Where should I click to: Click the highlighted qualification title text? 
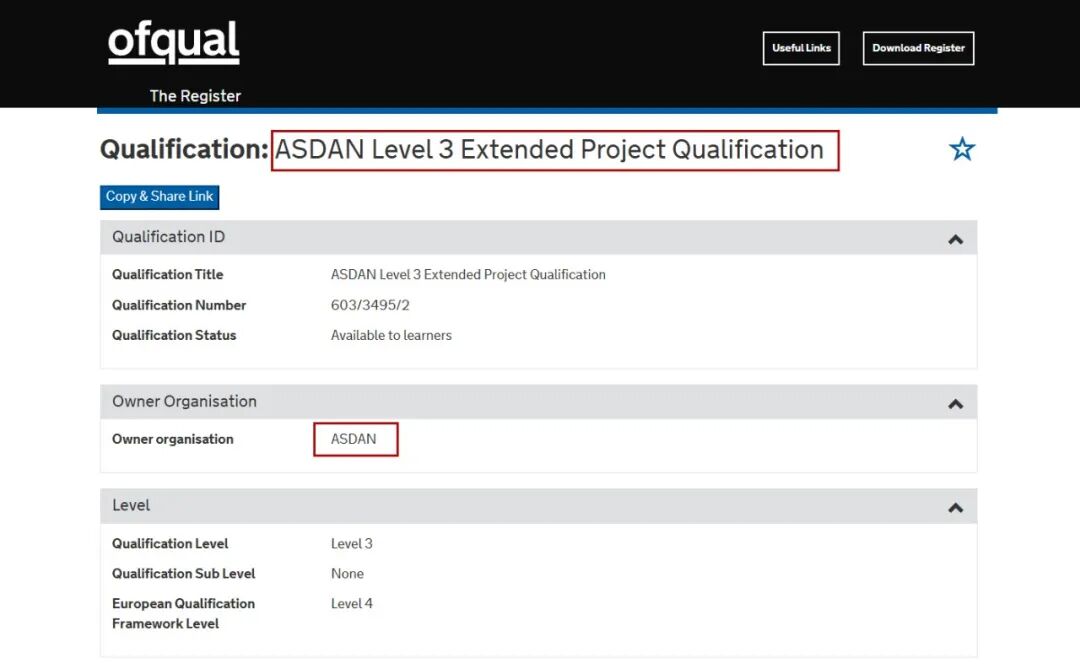(554, 149)
